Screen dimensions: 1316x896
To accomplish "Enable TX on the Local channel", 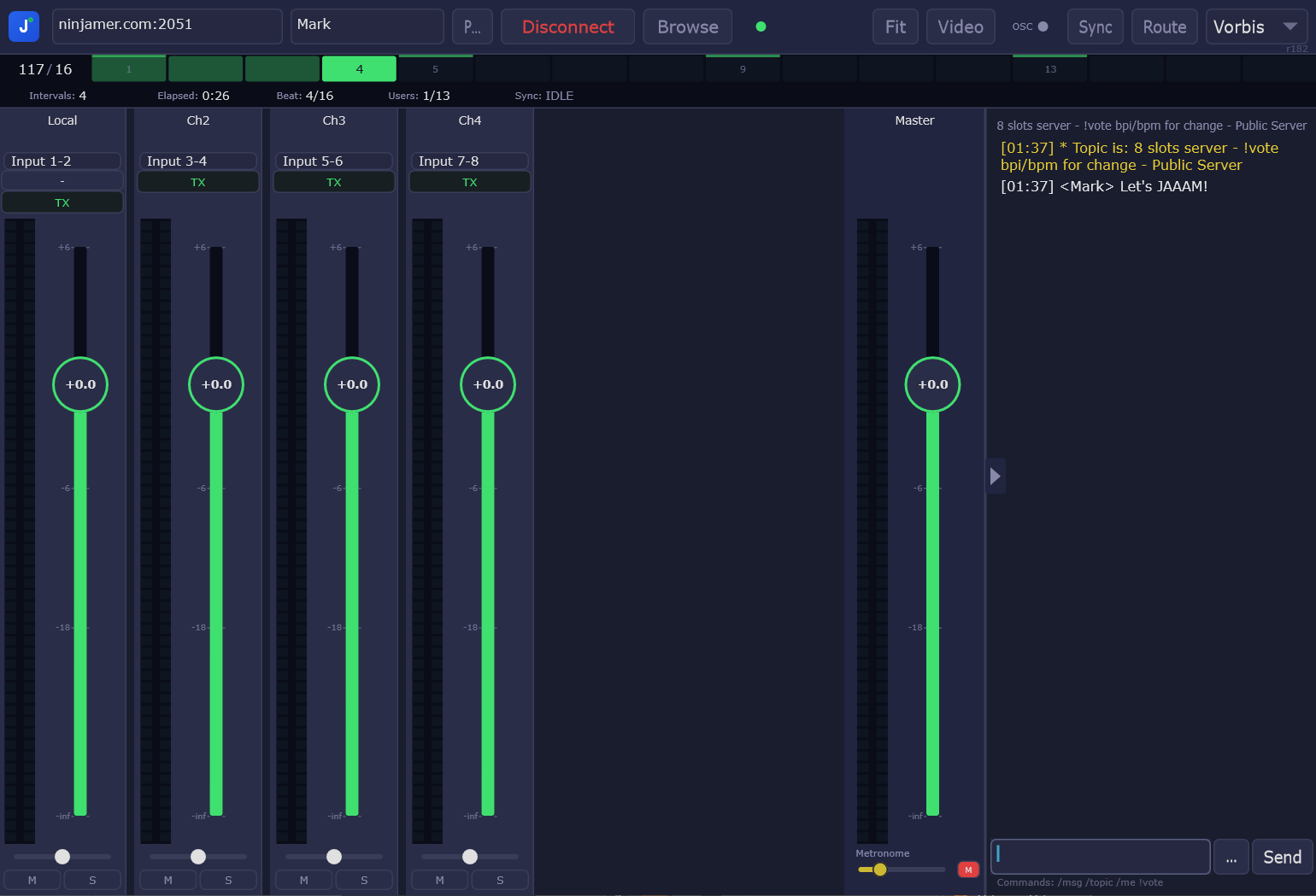I will click(62, 202).
